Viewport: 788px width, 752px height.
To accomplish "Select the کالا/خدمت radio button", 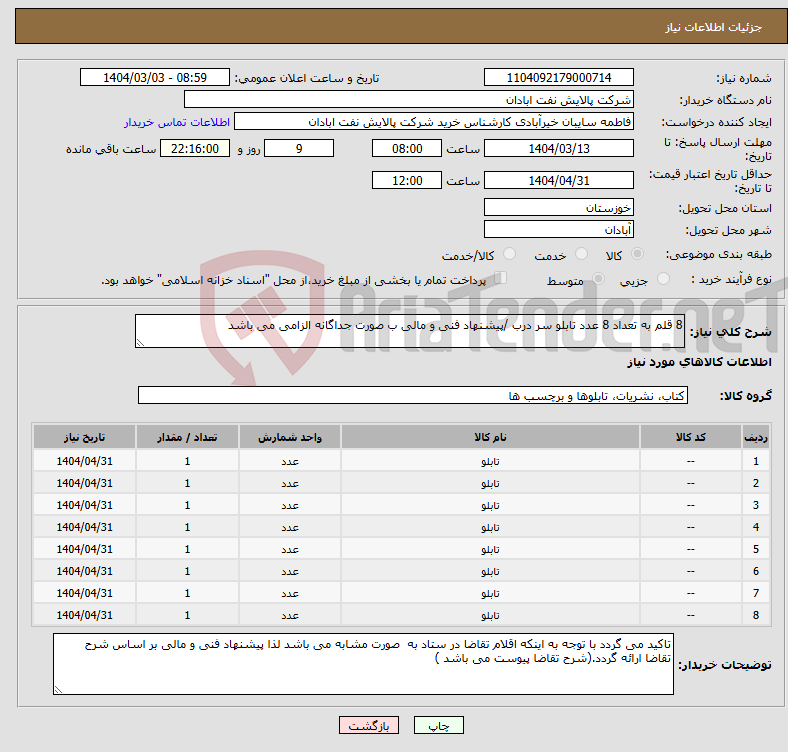I will coord(510,254).
